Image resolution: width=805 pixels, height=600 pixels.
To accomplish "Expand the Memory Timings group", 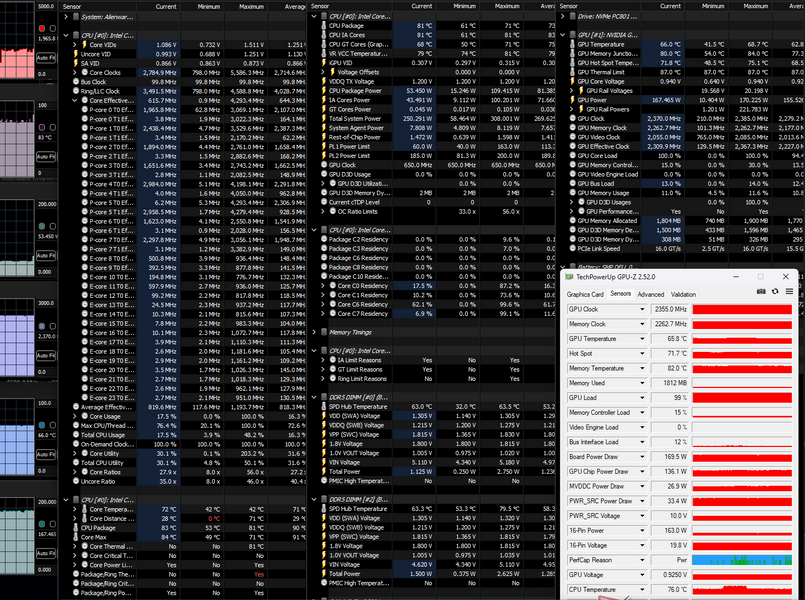I will [314, 332].
